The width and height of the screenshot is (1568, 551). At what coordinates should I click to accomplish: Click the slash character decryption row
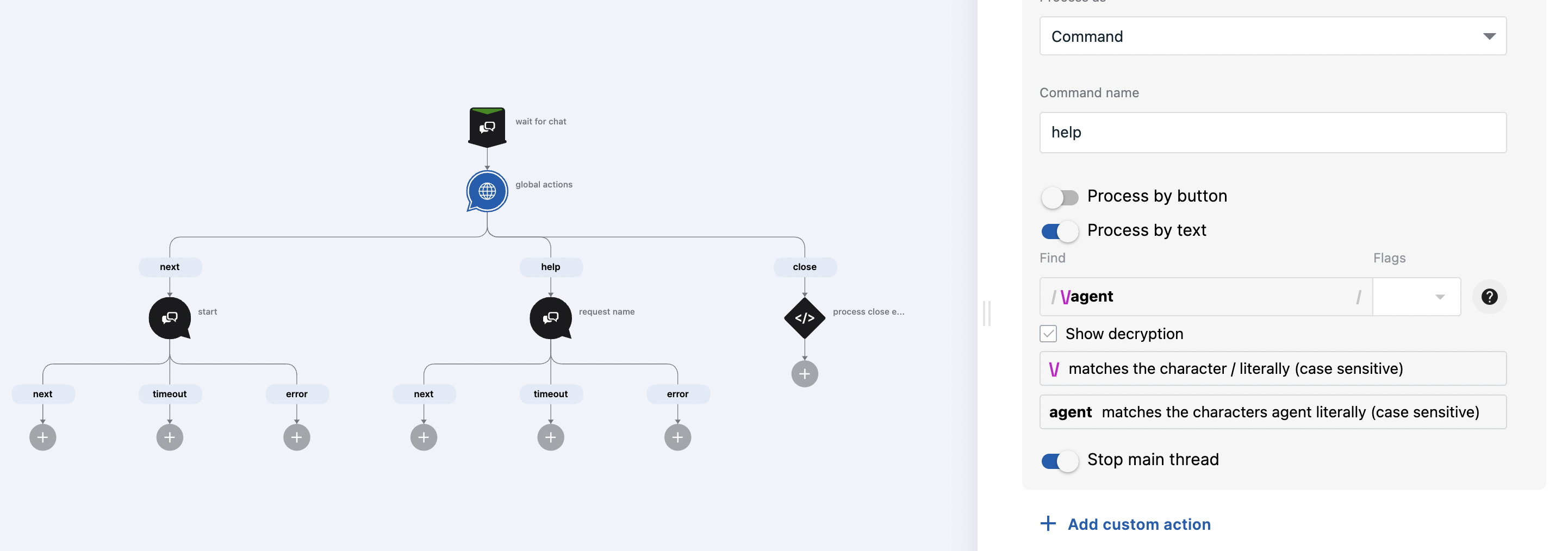pyautogui.click(x=1273, y=368)
